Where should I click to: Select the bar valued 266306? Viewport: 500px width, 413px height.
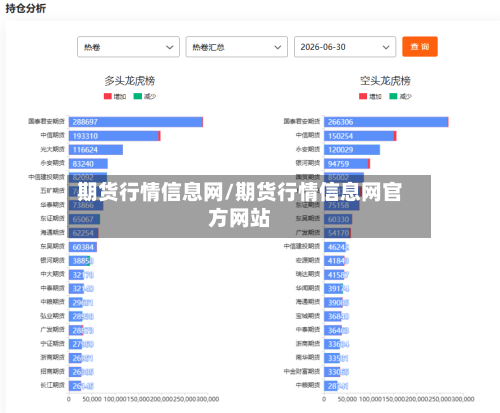(386, 122)
